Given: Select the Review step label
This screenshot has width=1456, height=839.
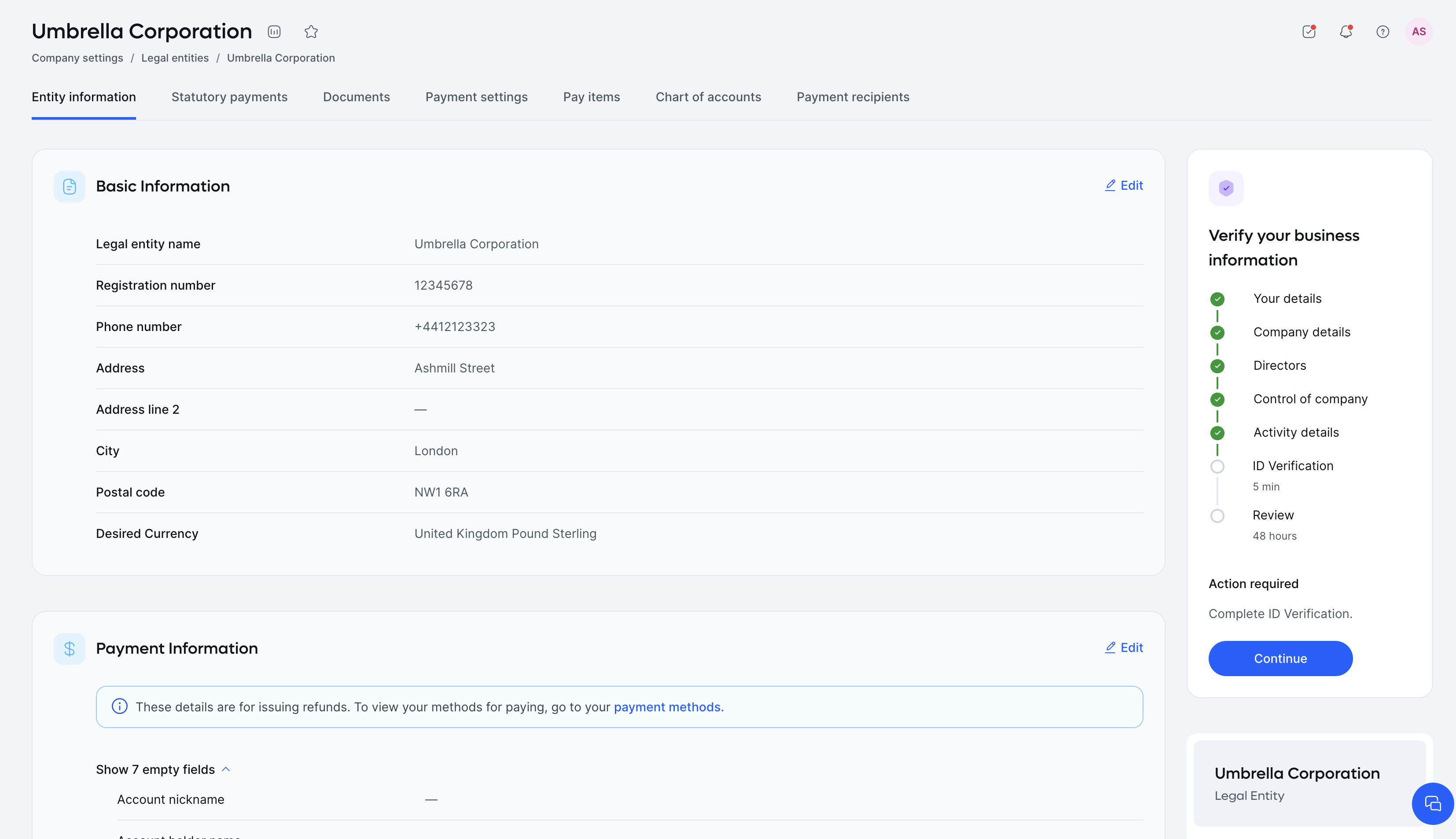Looking at the screenshot, I should [1273, 515].
